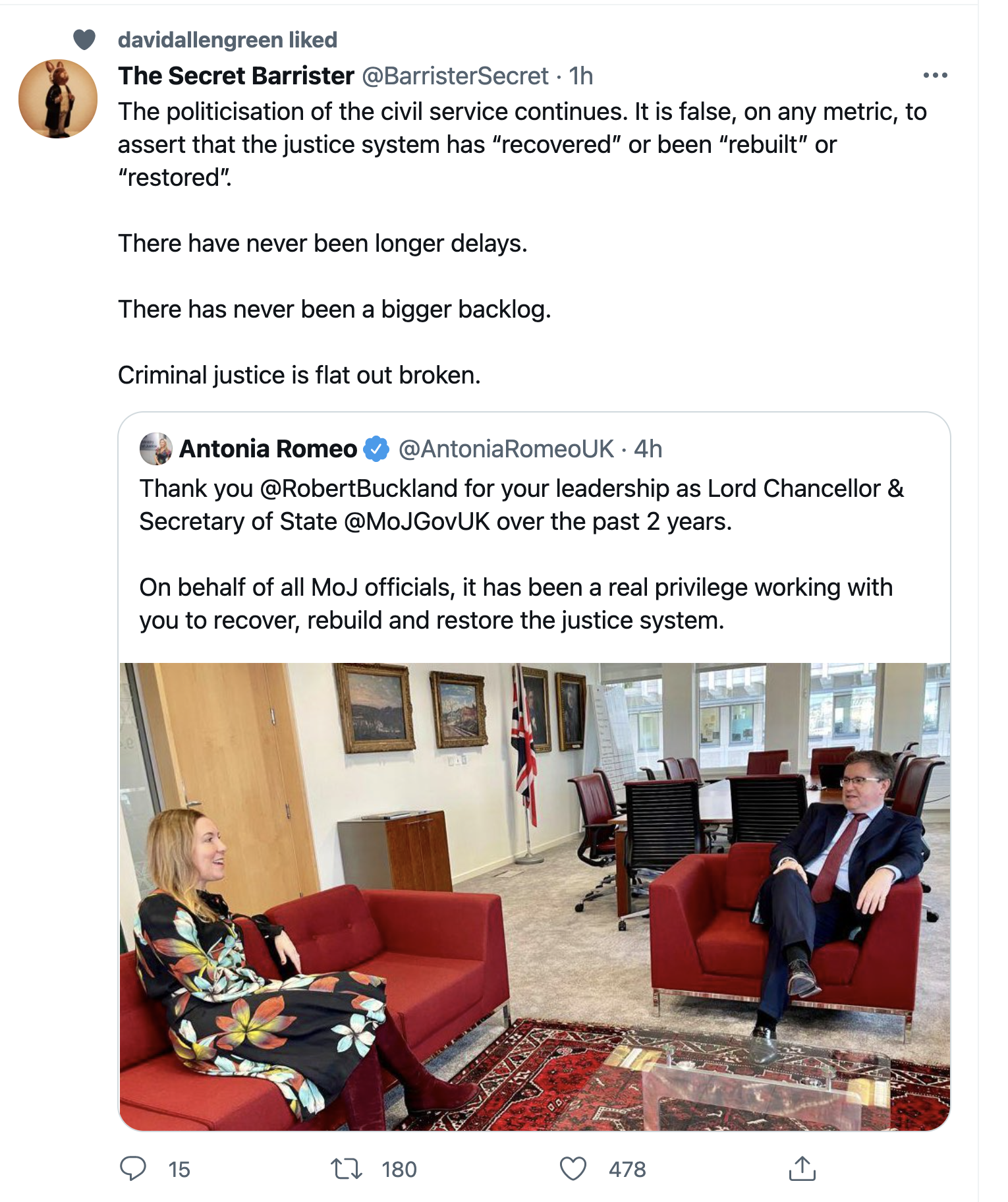Like the tweet with the heart icon

(x=573, y=1169)
